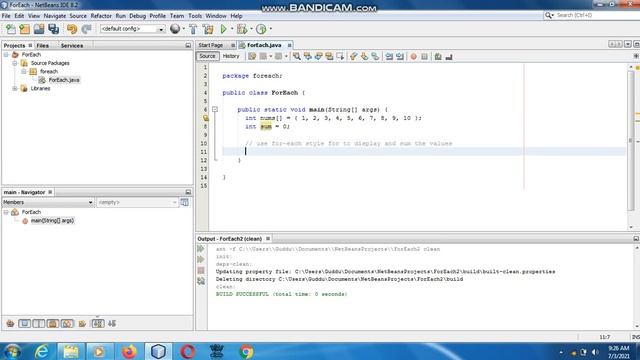This screenshot has height=360, width=640.
Task: Click the Clean and Build icon
Action: [208, 29]
